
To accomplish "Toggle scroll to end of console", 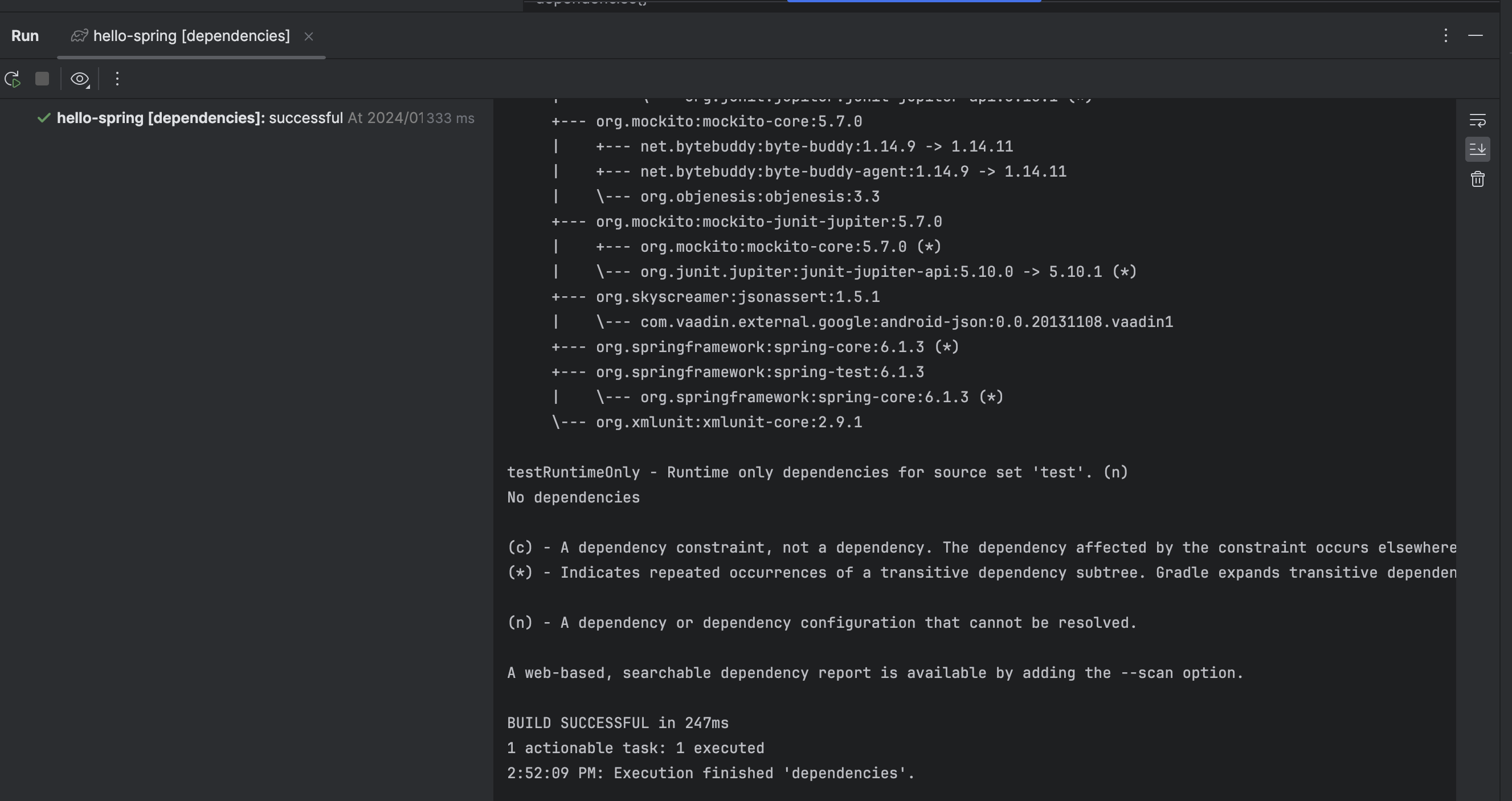I will point(1477,149).
